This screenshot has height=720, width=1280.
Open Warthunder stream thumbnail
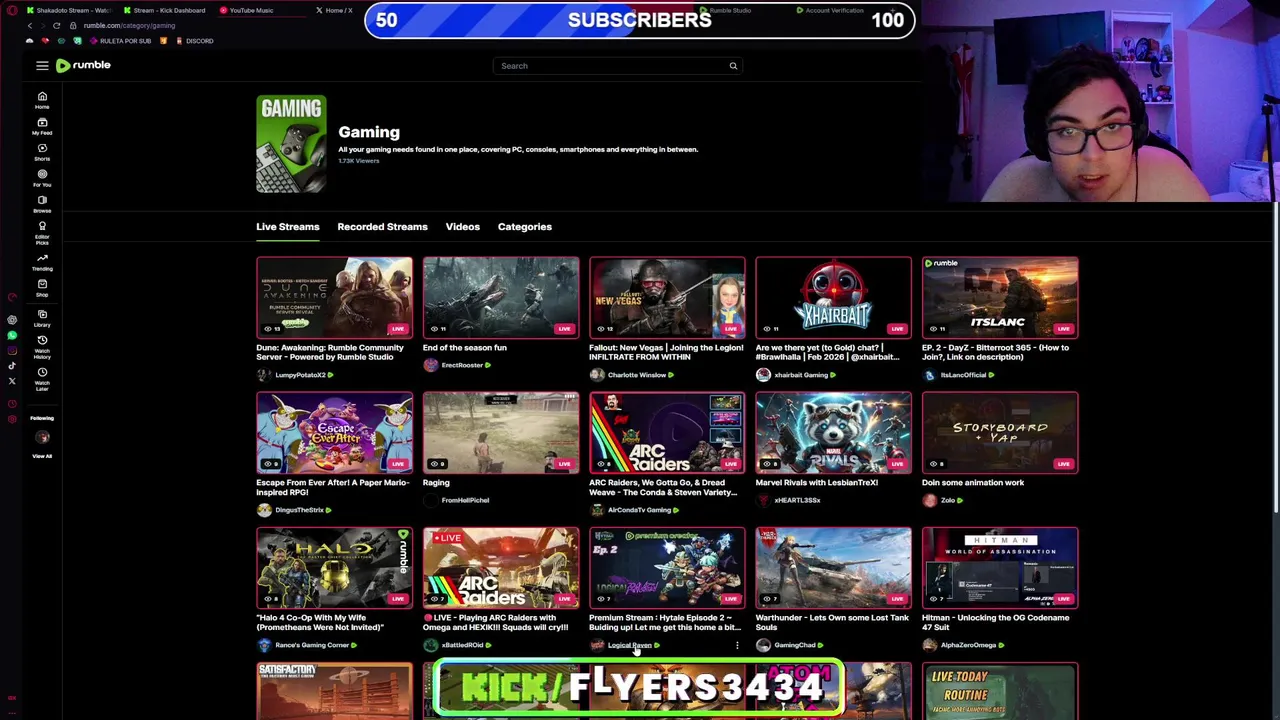[x=834, y=567]
